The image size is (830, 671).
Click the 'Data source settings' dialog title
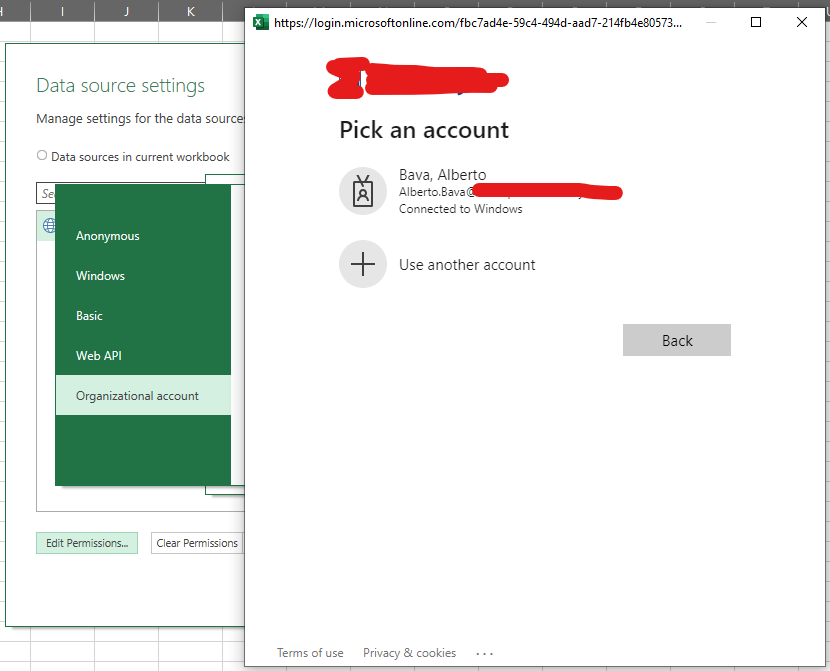click(x=121, y=86)
